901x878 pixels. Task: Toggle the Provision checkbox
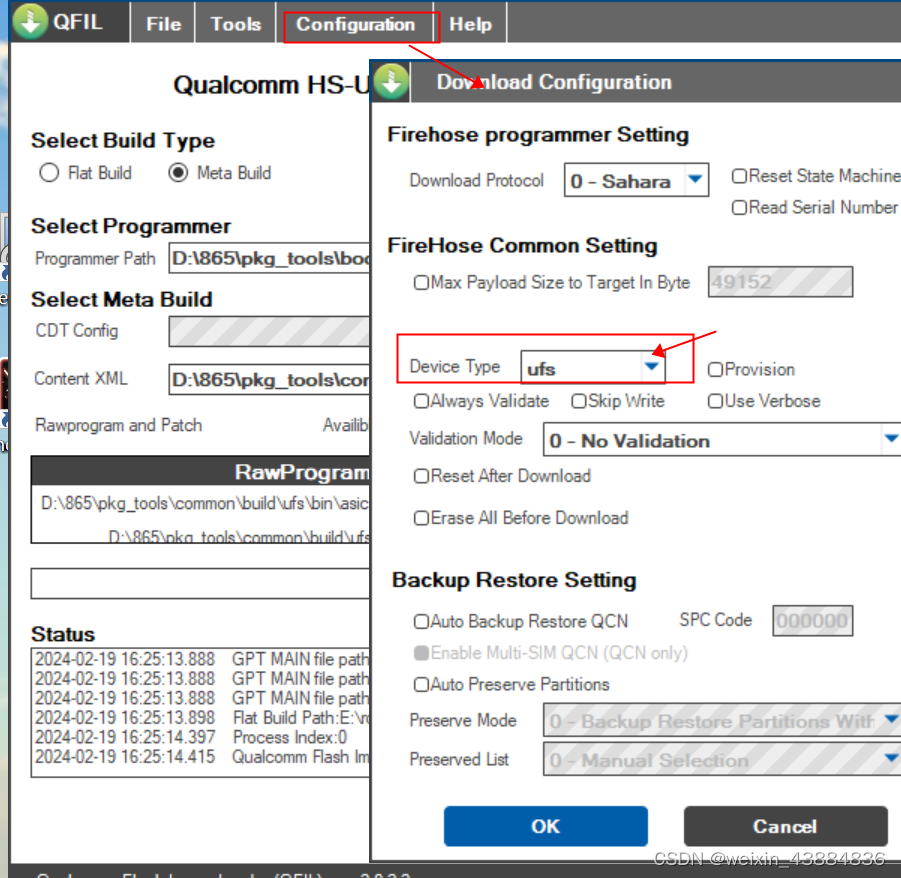pyautogui.click(x=715, y=369)
